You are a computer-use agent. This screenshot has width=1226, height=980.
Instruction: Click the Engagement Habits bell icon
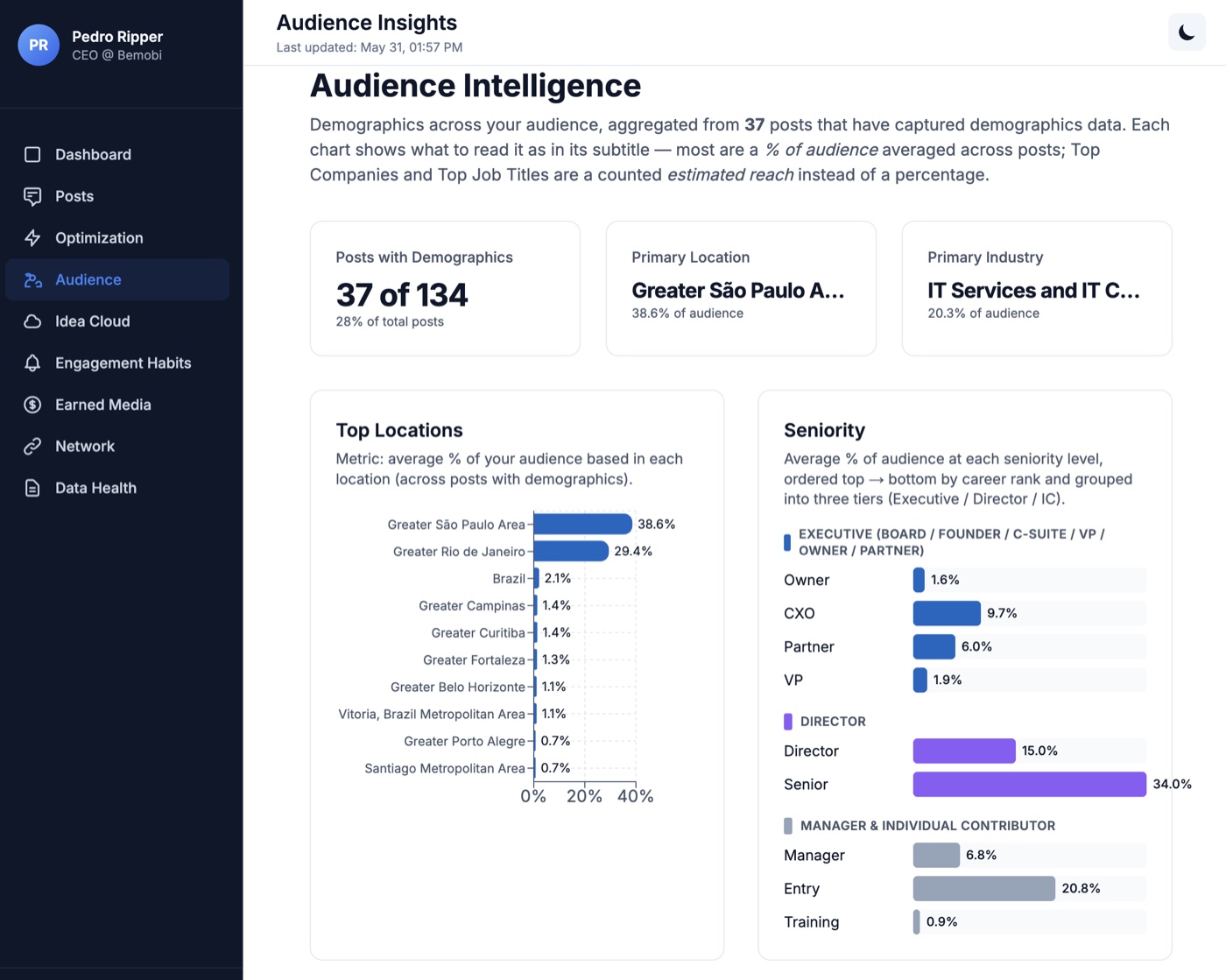point(32,363)
